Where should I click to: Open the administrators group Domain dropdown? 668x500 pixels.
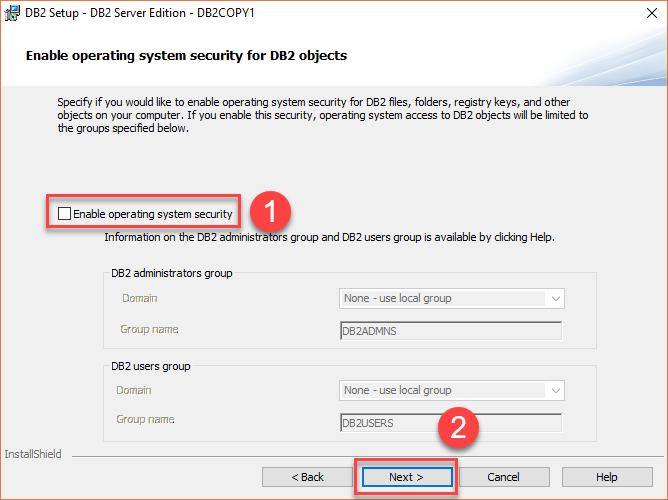click(x=452, y=298)
